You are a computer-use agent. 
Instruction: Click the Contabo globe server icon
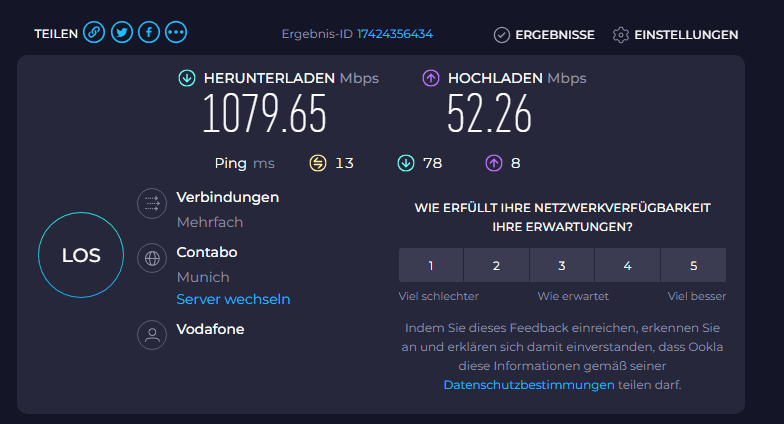pos(152,258)
